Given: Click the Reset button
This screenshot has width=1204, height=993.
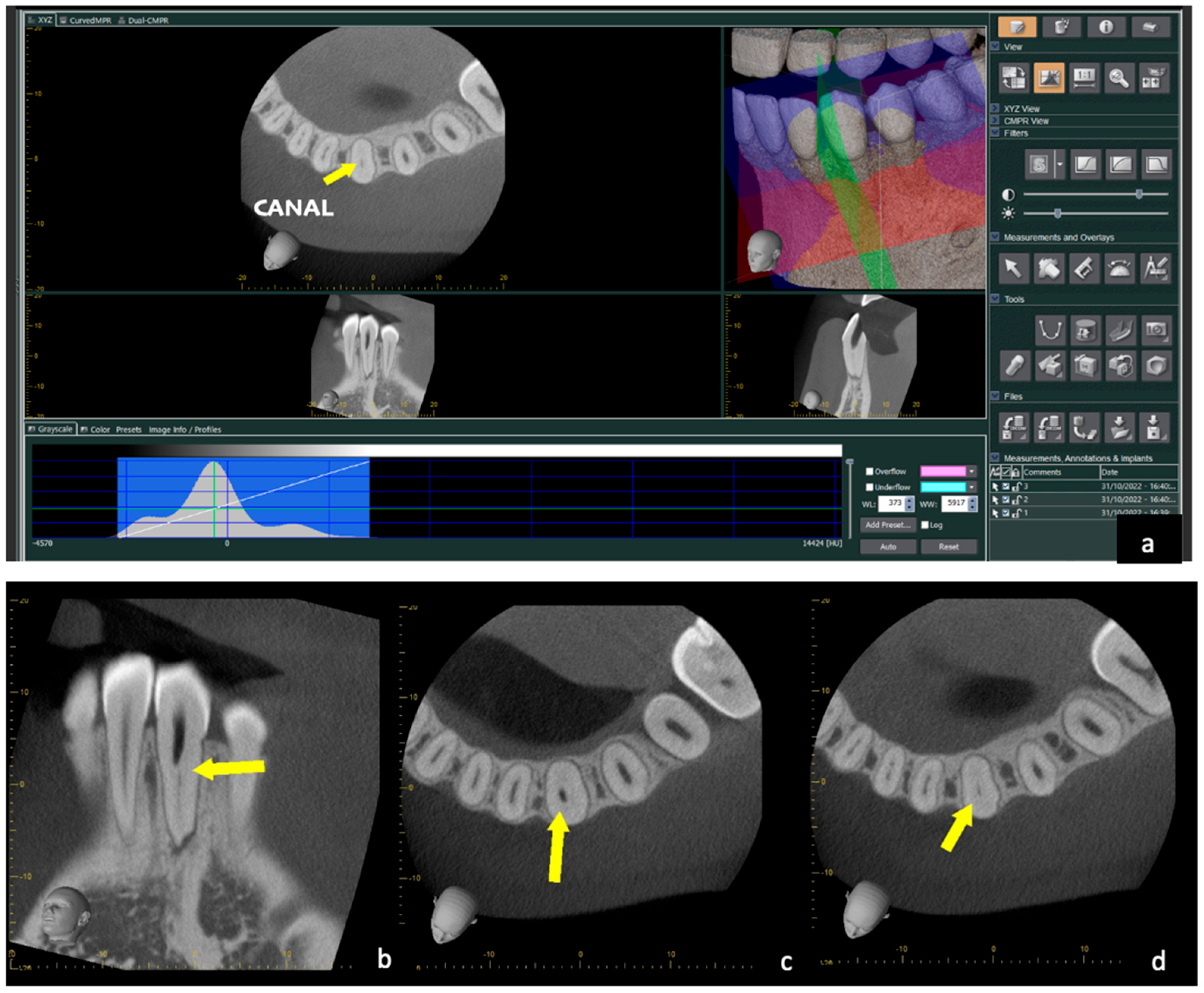Looking at the screenshot, I should [948, 547].
